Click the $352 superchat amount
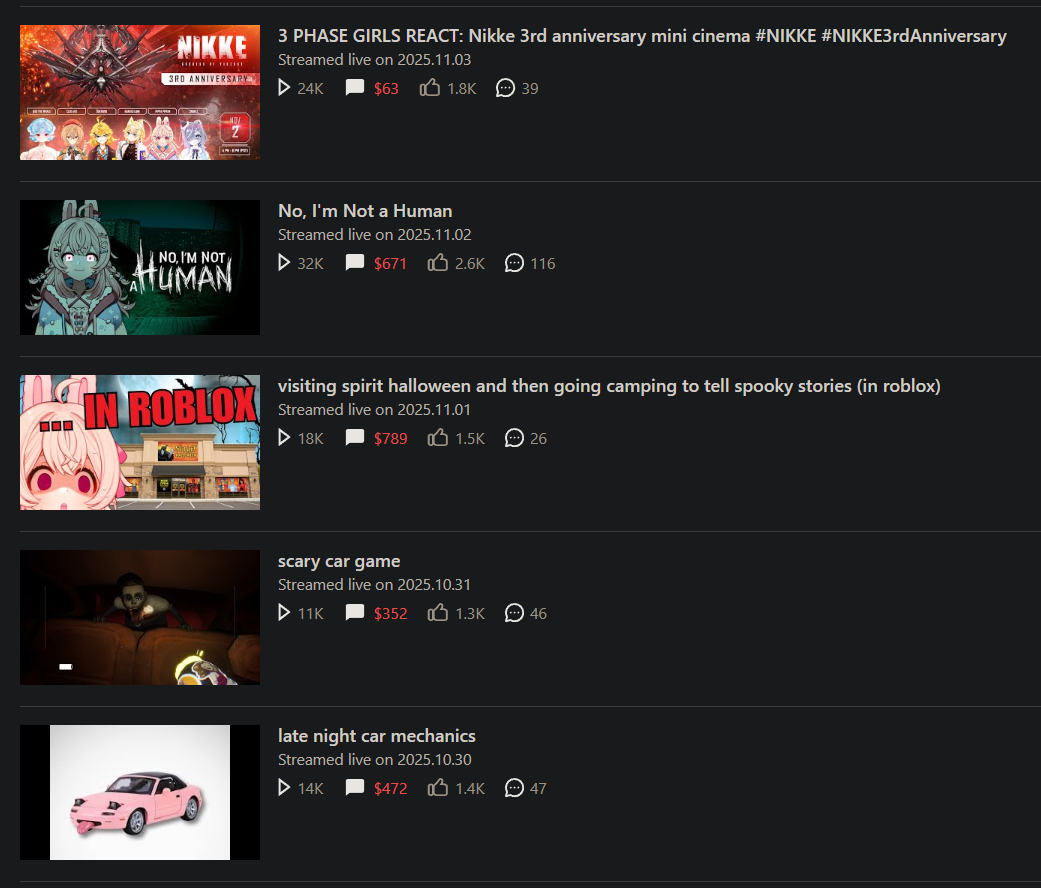This screenshot has height=888, width=1041. click(390, 613)
